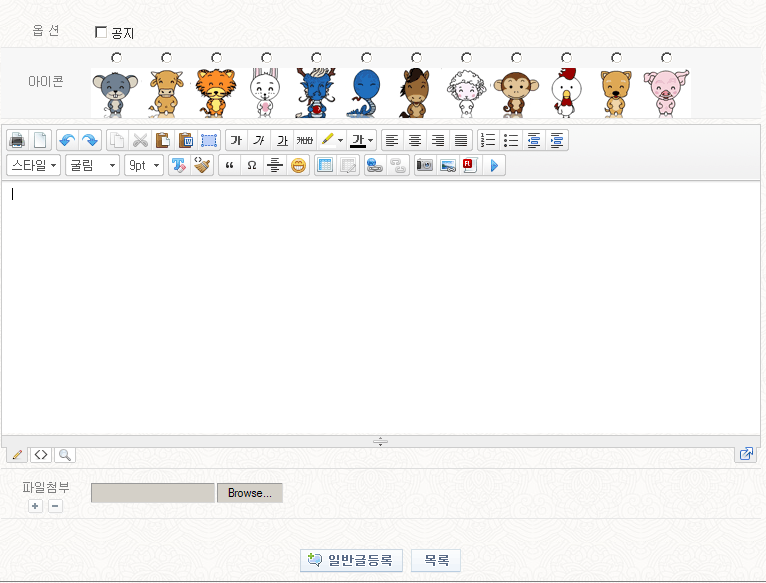Insert a bulleted list

point(511,141)
